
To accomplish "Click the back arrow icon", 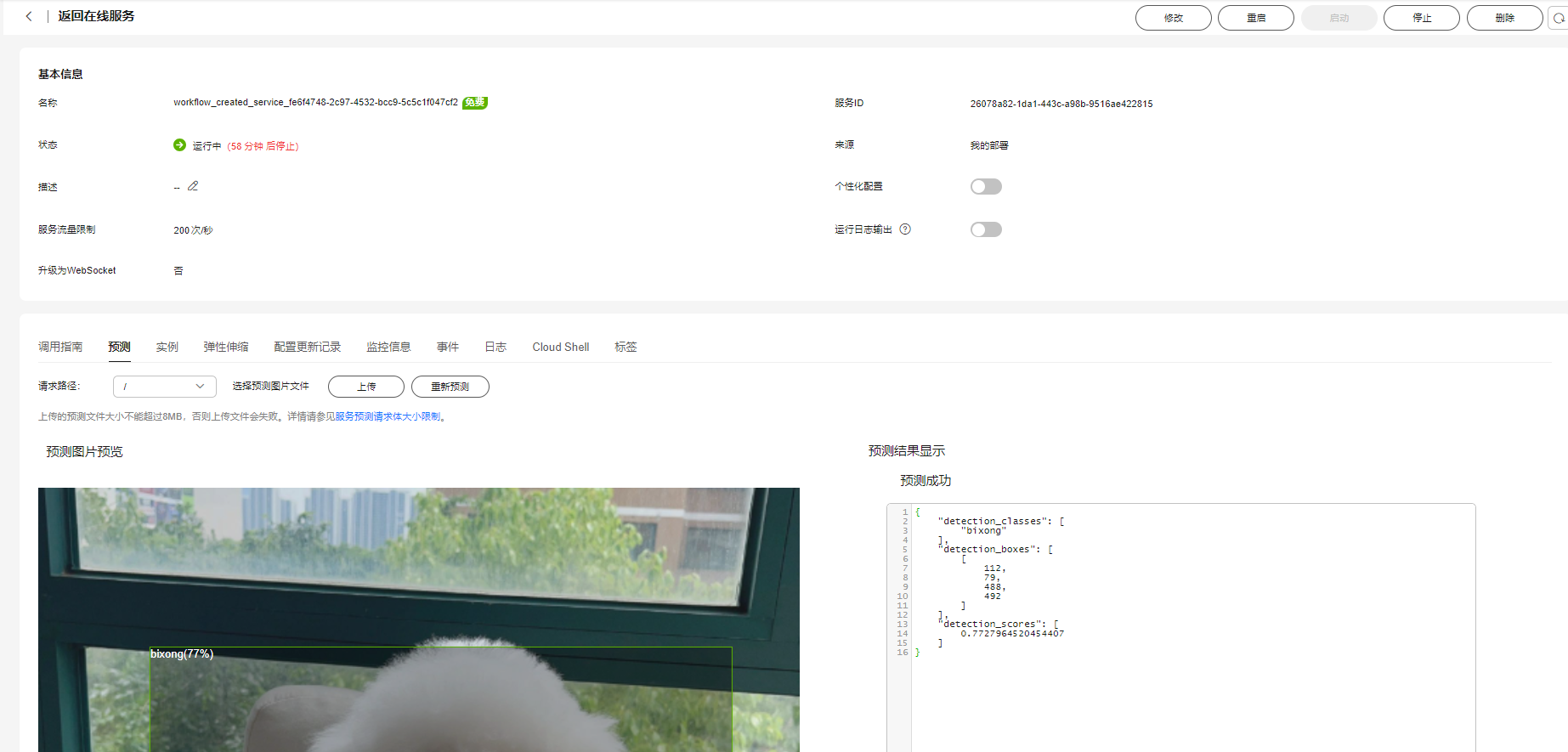I will point(29,16).
